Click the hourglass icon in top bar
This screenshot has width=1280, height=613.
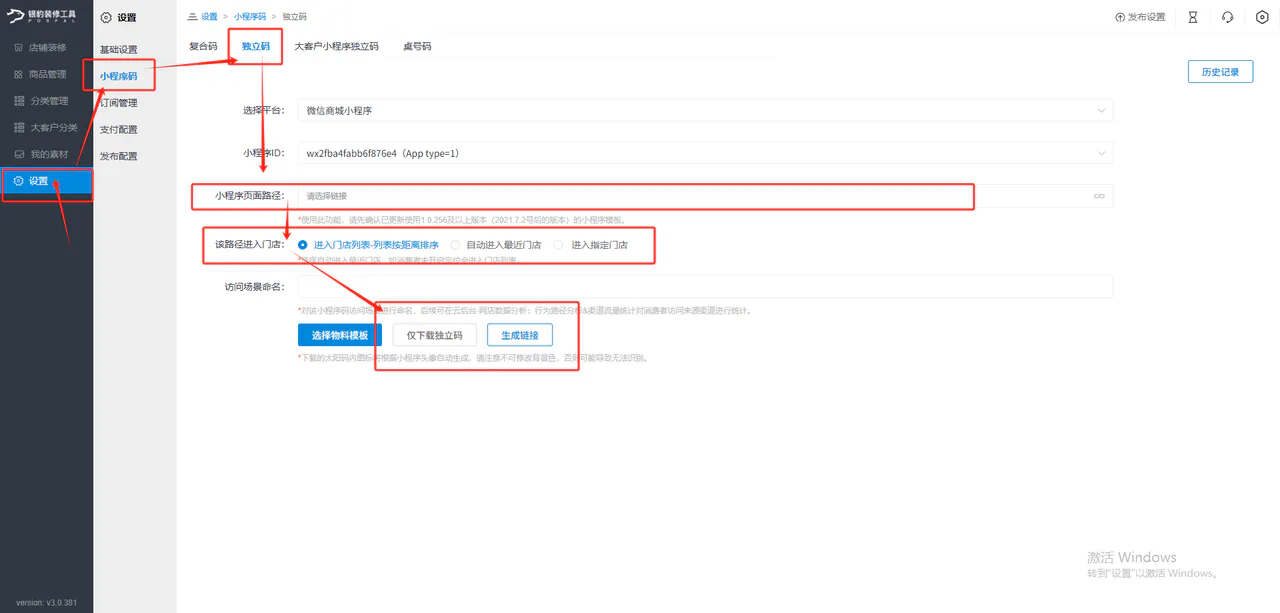(x=1193, y=17)
